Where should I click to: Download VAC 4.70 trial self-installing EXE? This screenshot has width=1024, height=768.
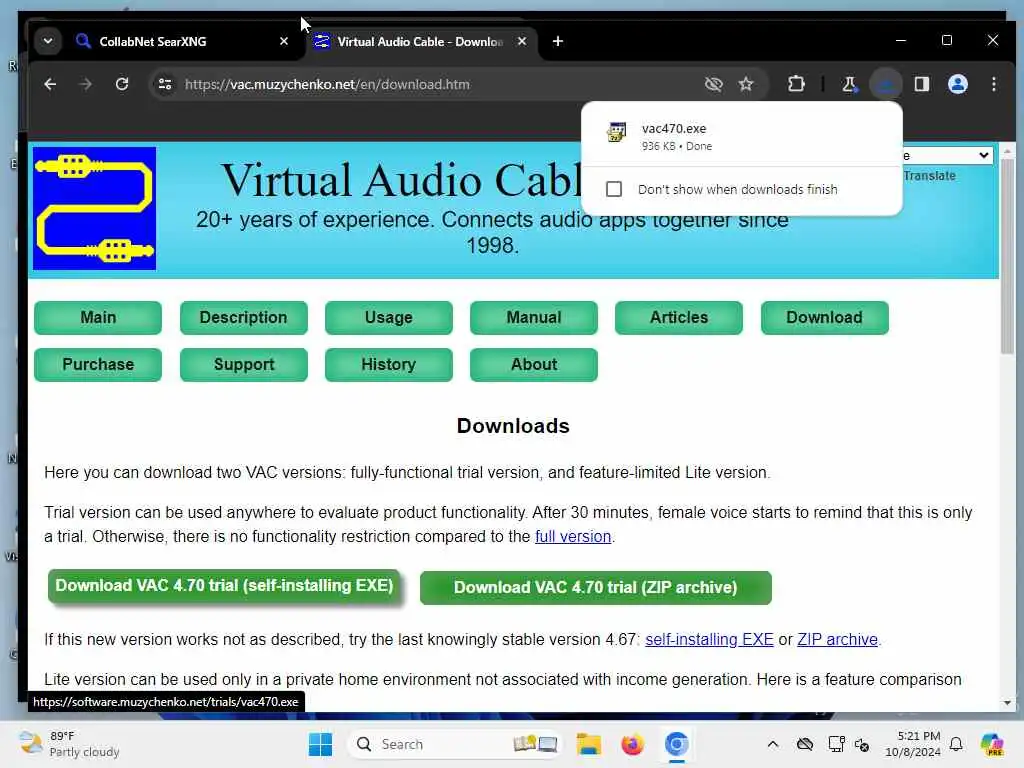tap(224, 586)
